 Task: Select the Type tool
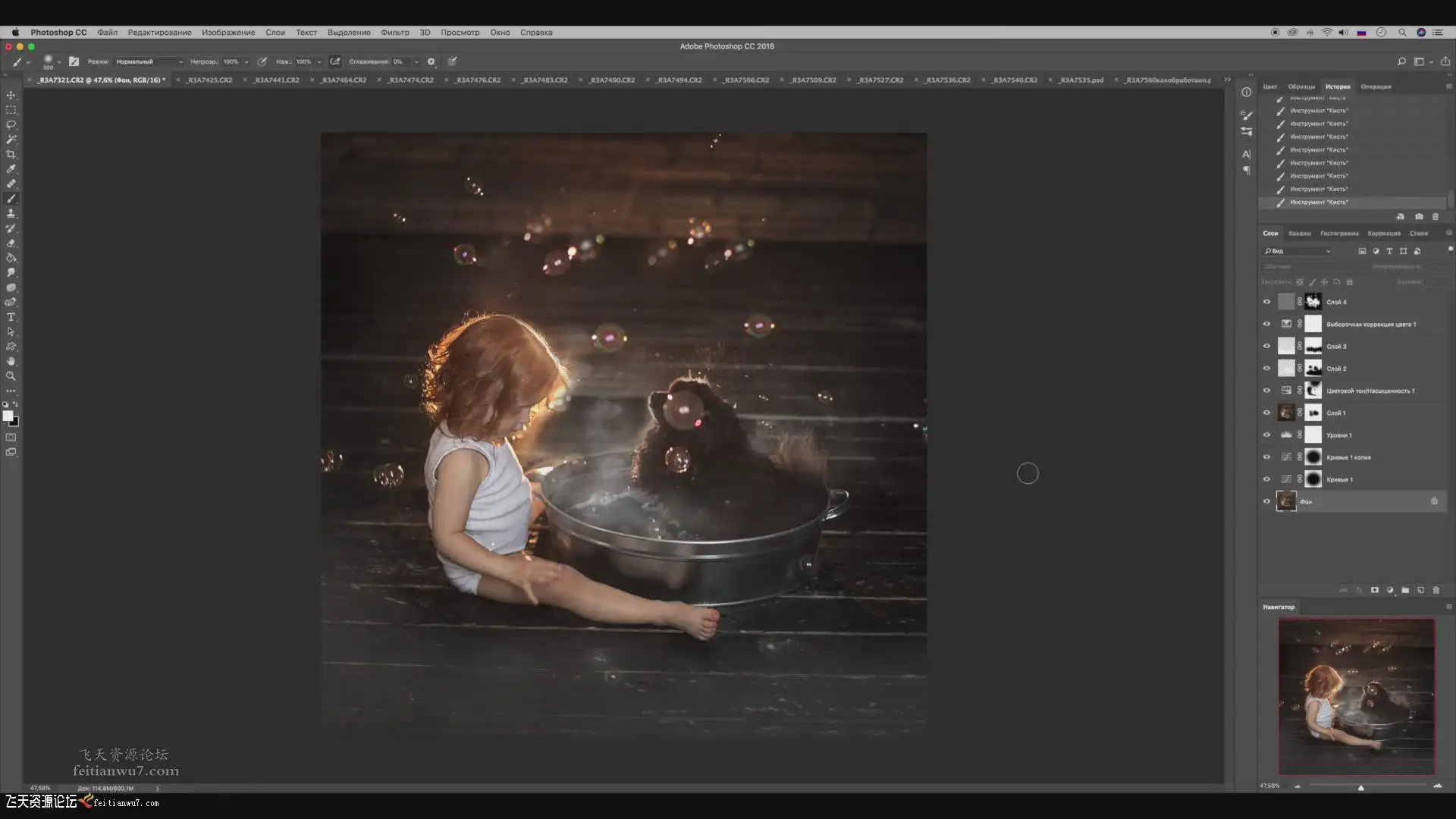(11, 317)
